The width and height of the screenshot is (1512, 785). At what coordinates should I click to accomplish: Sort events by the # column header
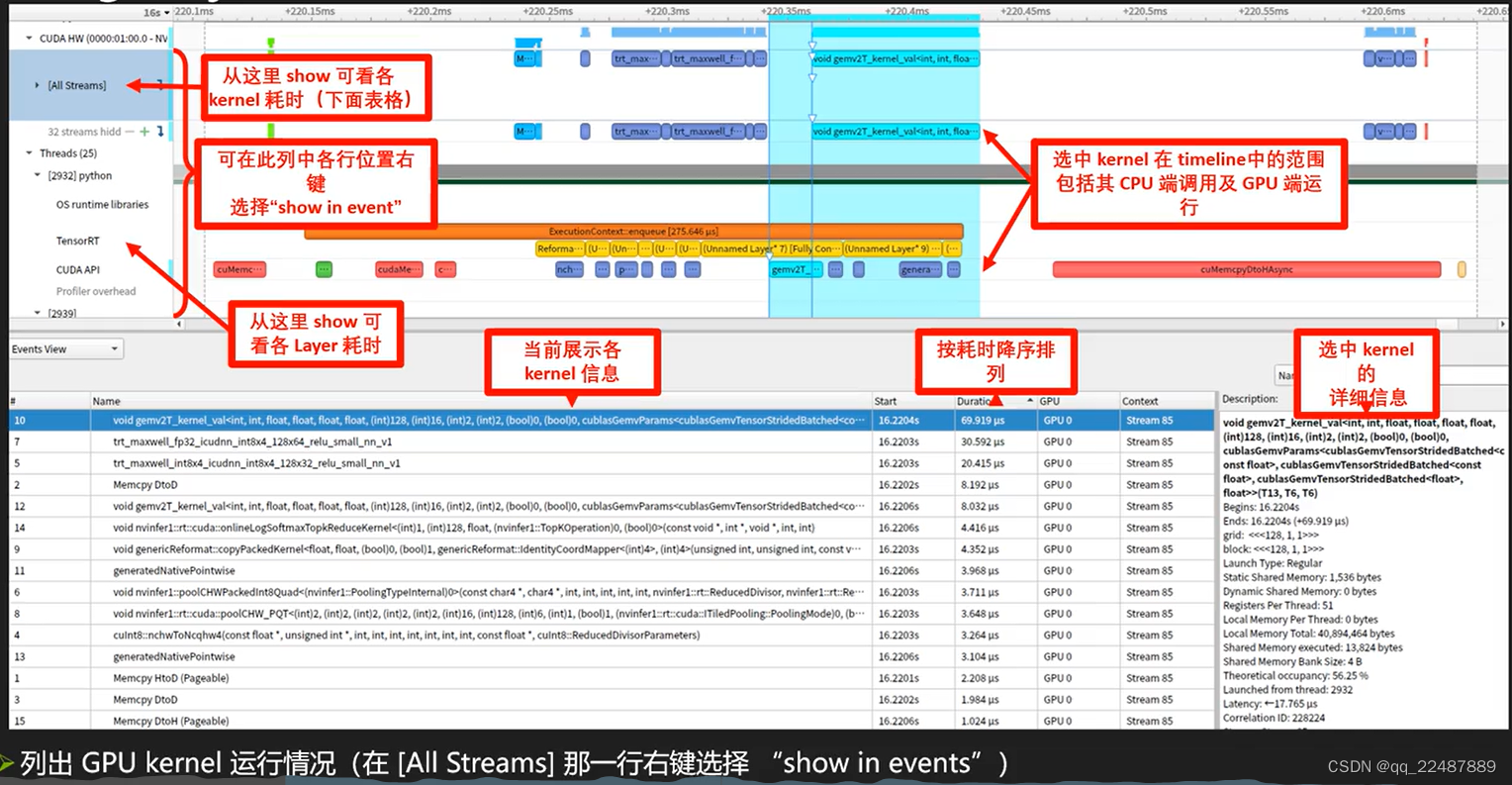tap(48, 401)
